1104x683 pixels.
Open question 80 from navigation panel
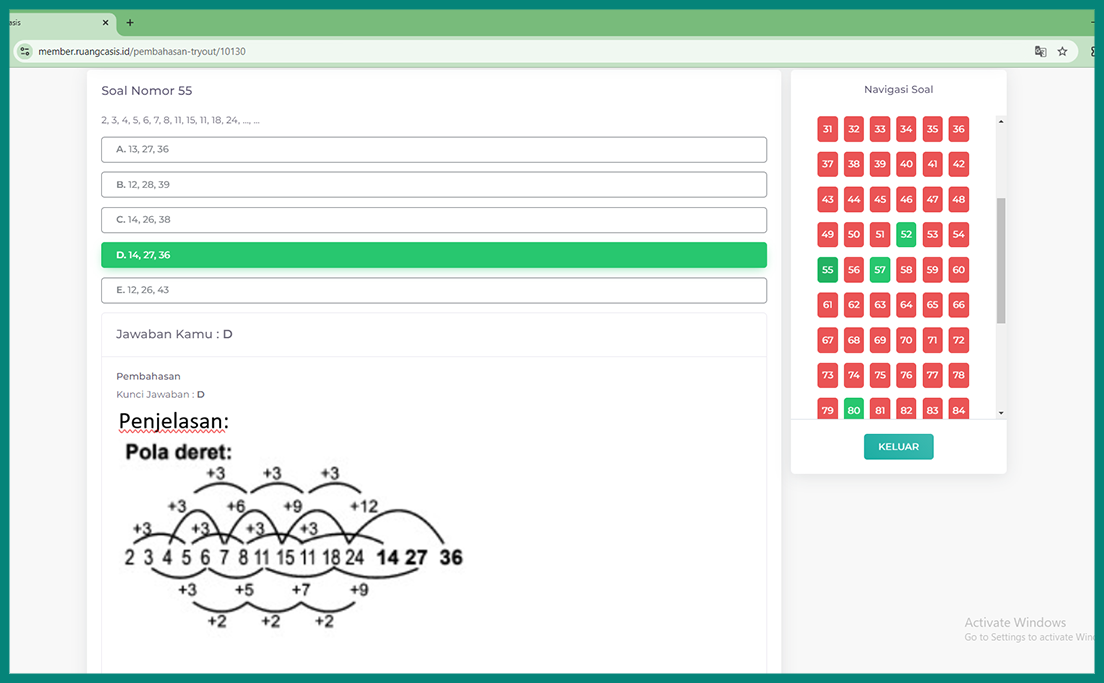[853, 410]
